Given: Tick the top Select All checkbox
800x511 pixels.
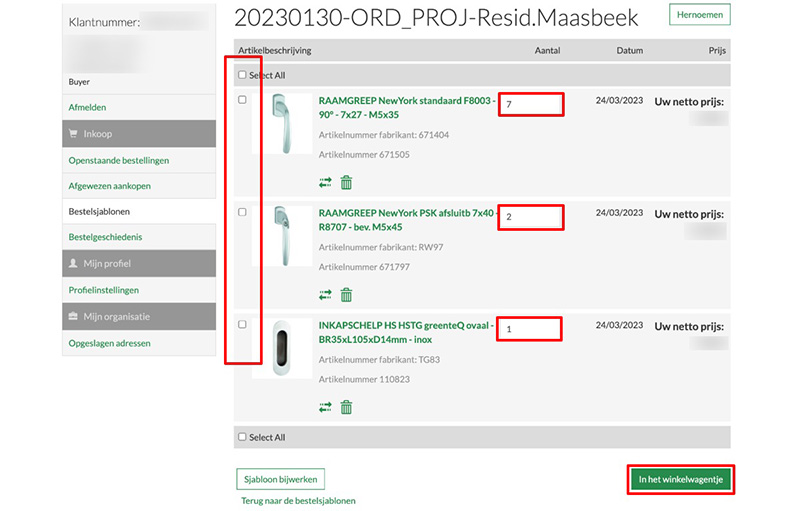Looking at the screenshot, I should (x=242, y=75).
